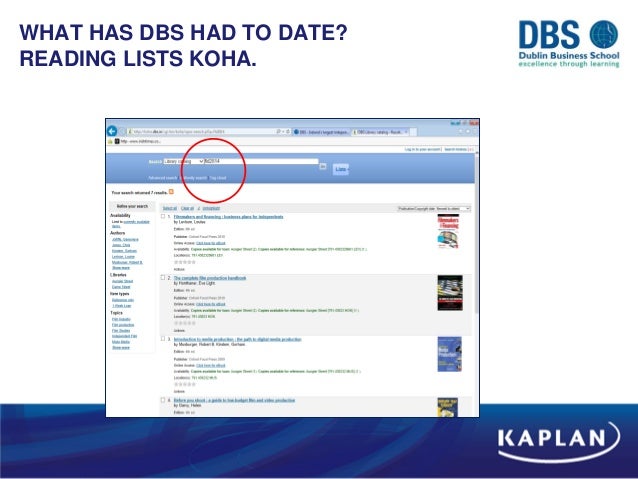Filter by first library under Libraries facet
The height and width of the screenshot is (479, 638).
pos(122,281)
